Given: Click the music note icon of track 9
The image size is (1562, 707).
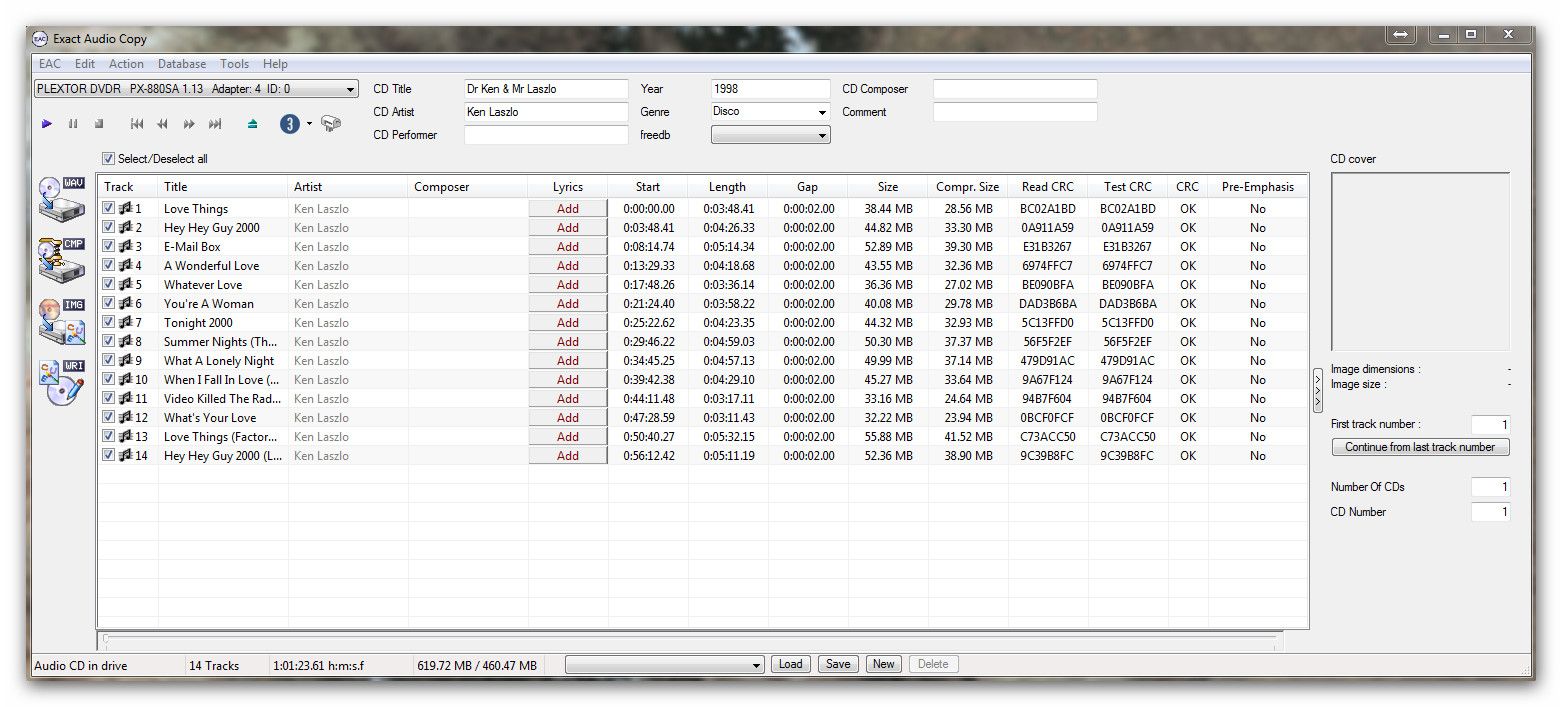Looking at the screenshot, I should pos(125,361).
